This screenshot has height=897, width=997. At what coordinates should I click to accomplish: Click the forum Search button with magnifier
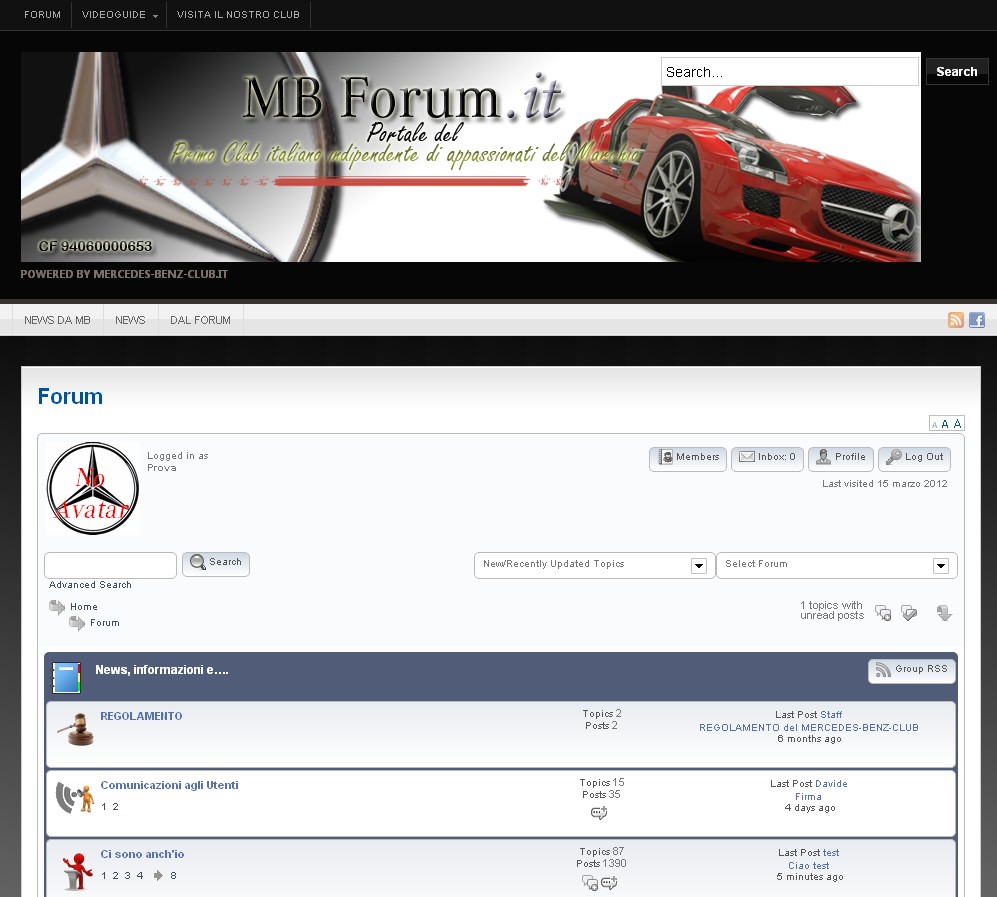(x=216, y=564)
